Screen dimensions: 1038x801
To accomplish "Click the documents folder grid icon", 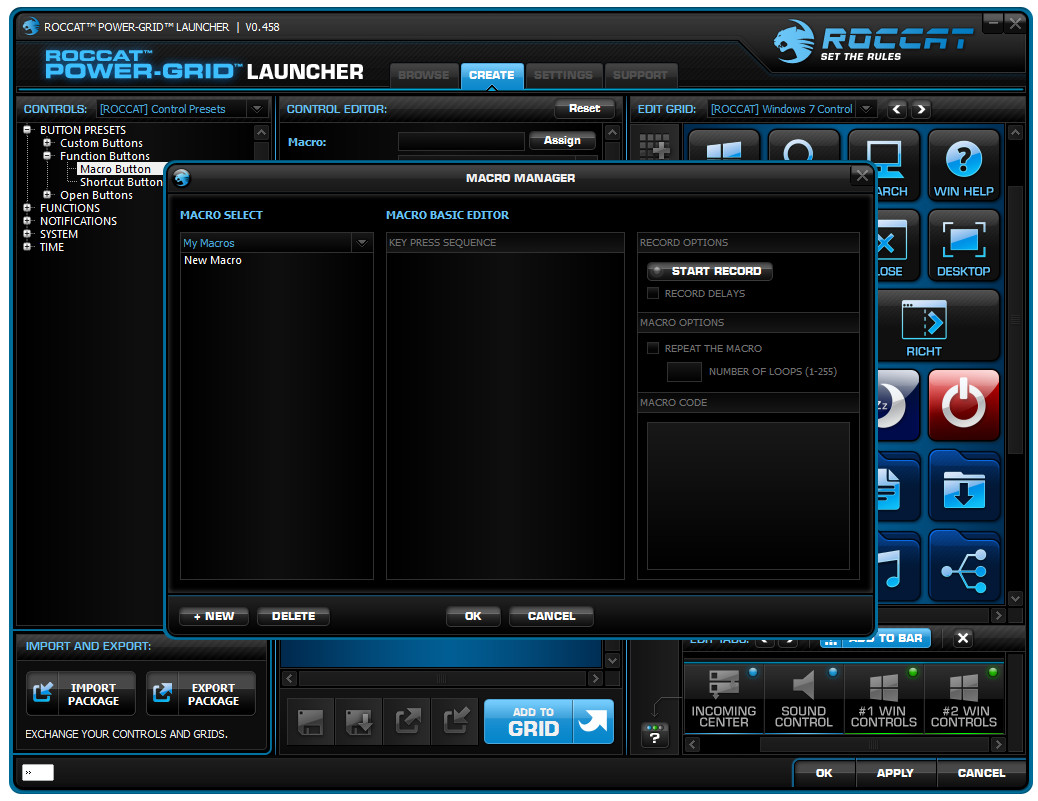I will 898,486.
